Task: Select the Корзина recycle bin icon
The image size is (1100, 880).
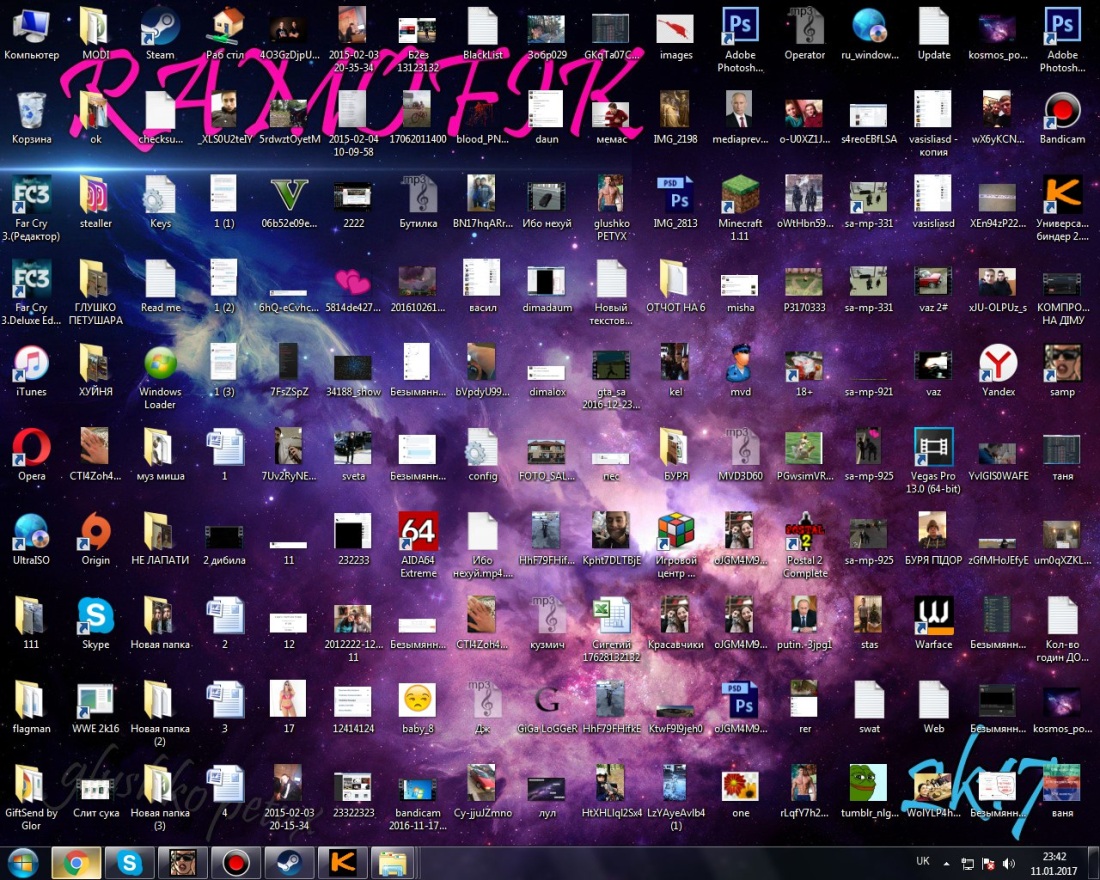Action: click(31, 110)
